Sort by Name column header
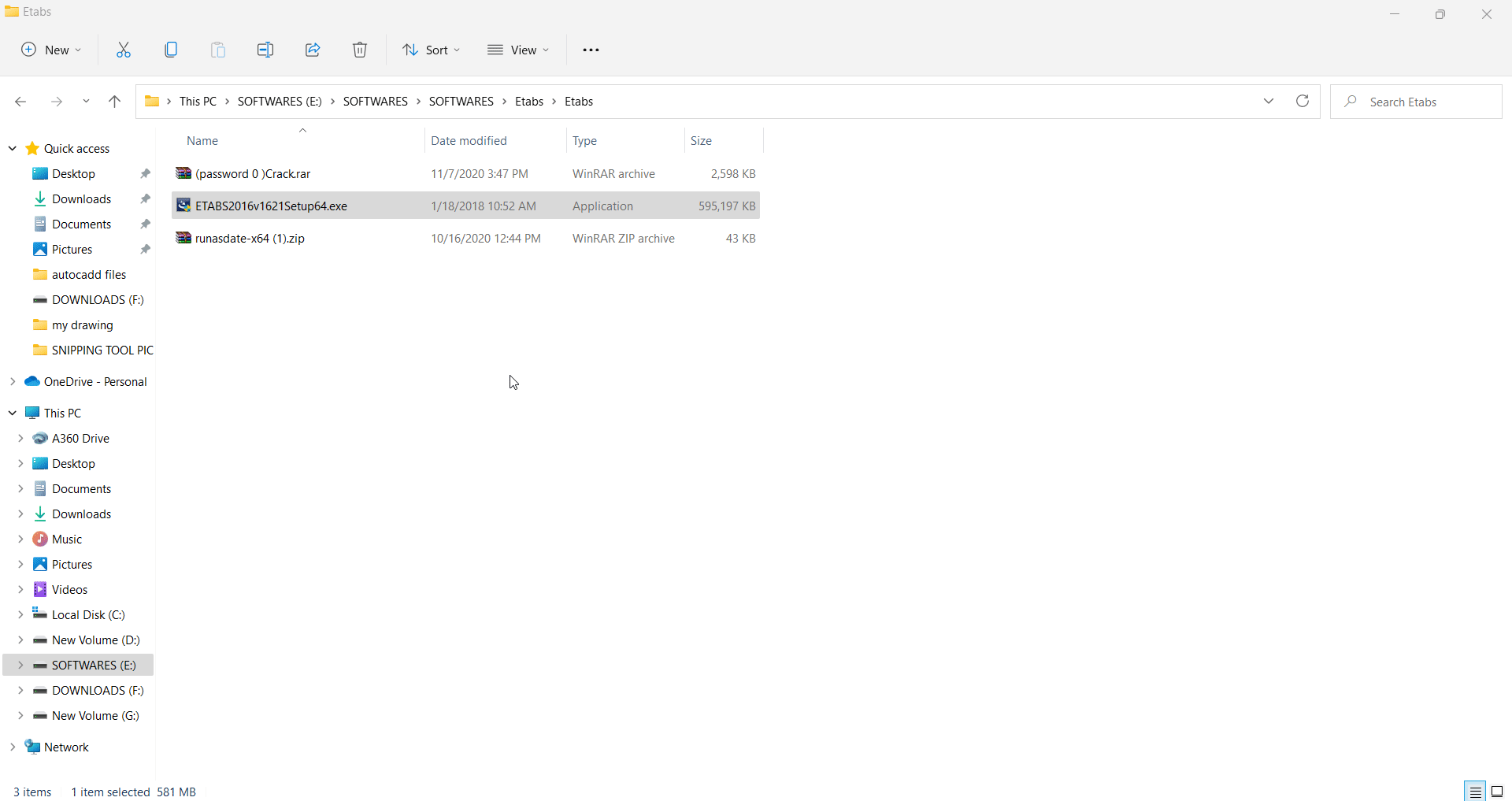 [202, 140]
